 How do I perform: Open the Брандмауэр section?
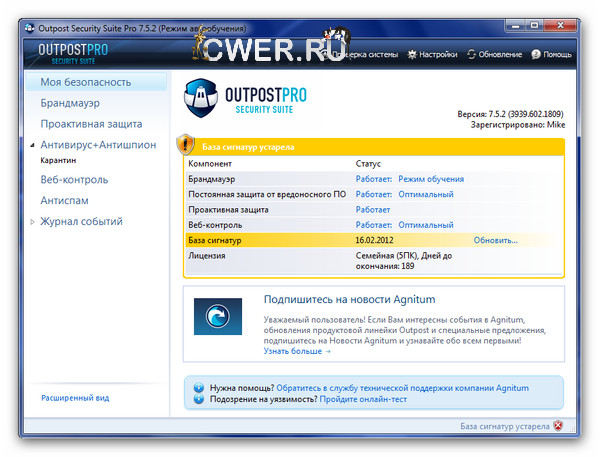coord(69,102)
